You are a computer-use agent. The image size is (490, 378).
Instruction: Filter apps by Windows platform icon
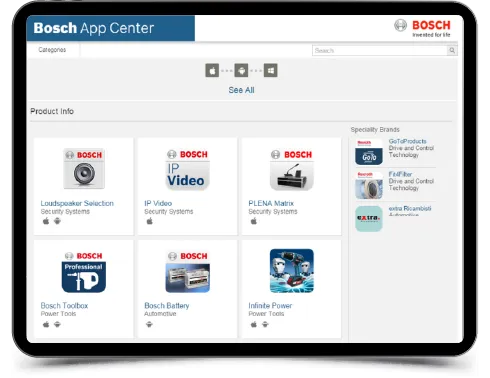(x=271, y=71)
